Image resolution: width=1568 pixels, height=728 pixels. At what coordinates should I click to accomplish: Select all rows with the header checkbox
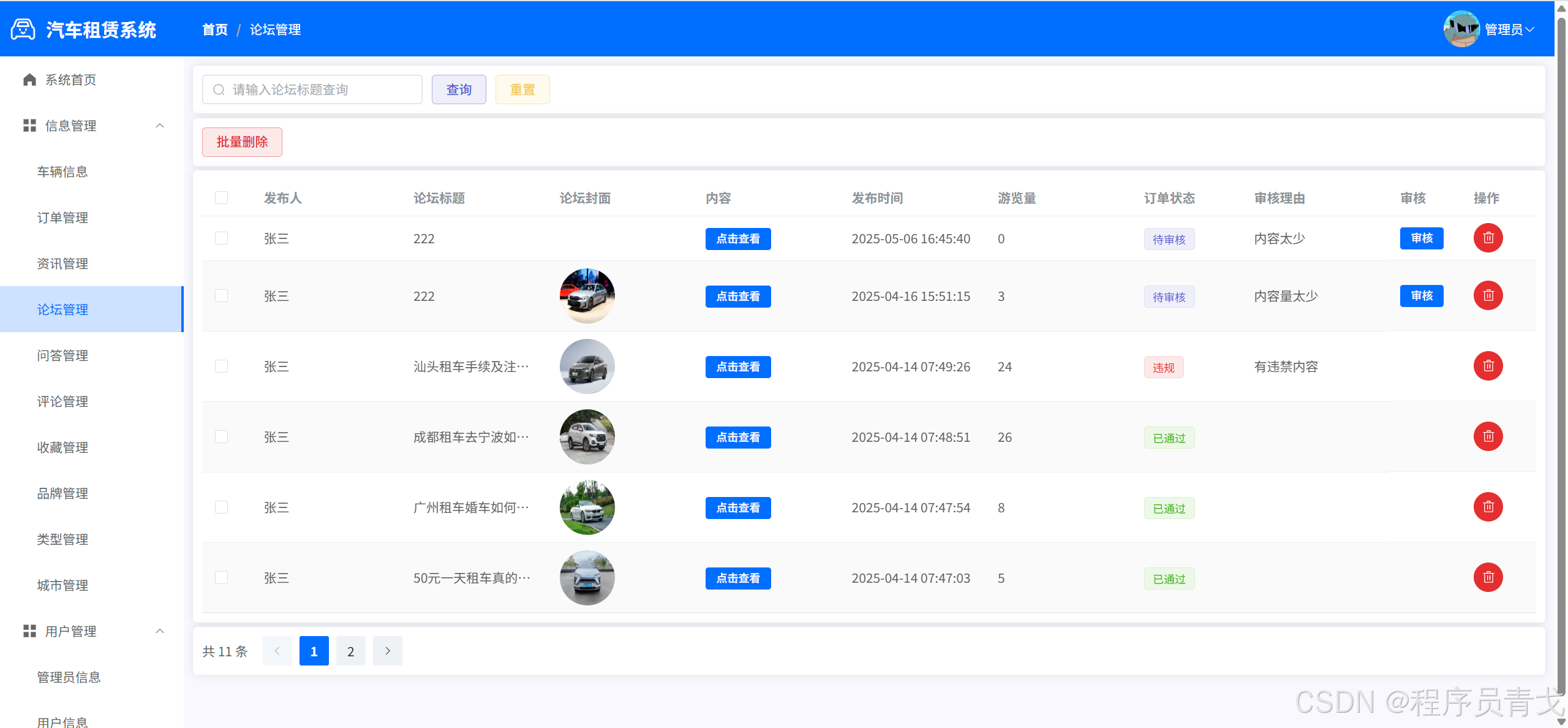click(221, 197)
